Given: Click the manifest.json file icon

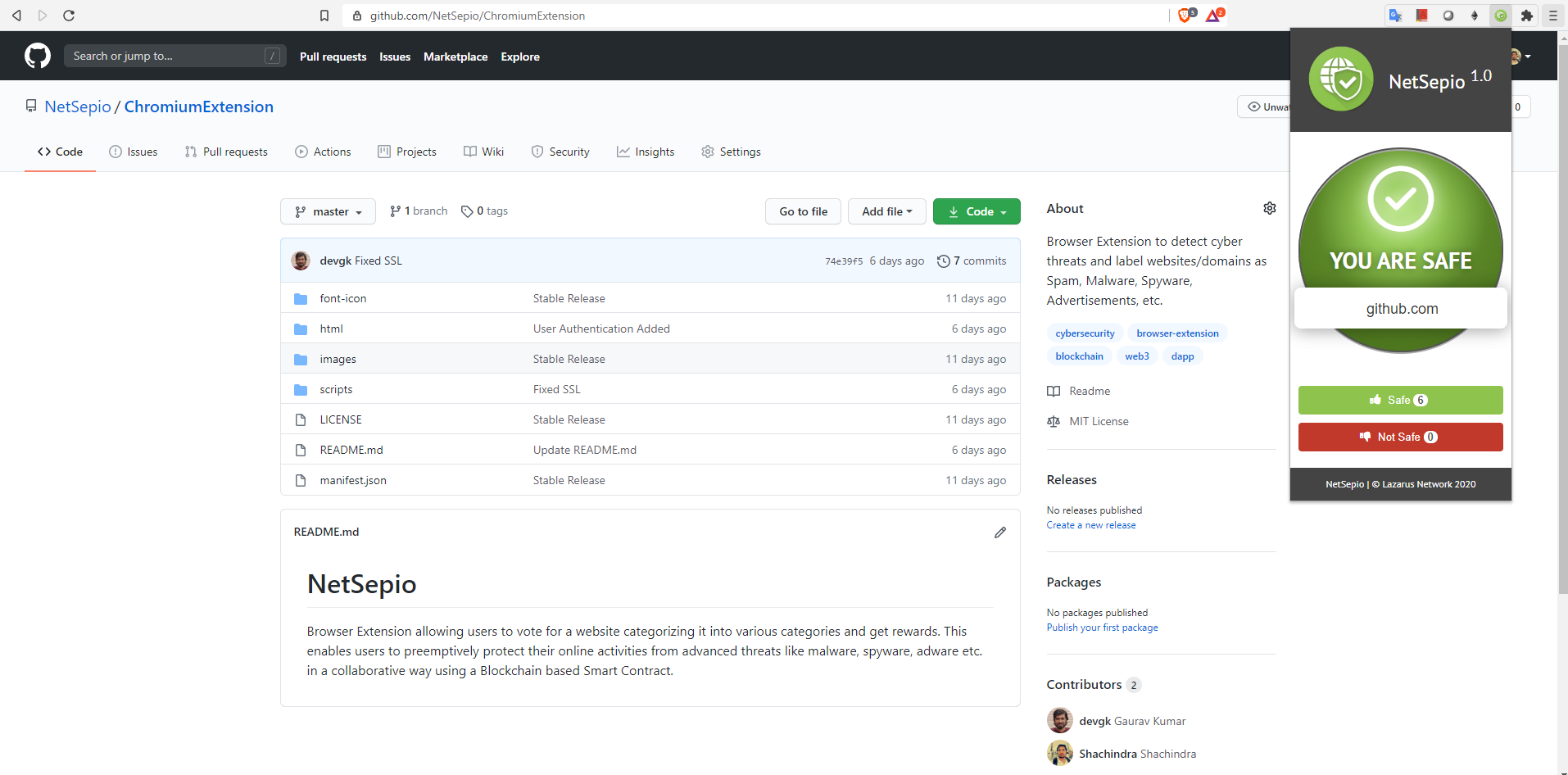Looking at the screenshot, I should point(301,481).
